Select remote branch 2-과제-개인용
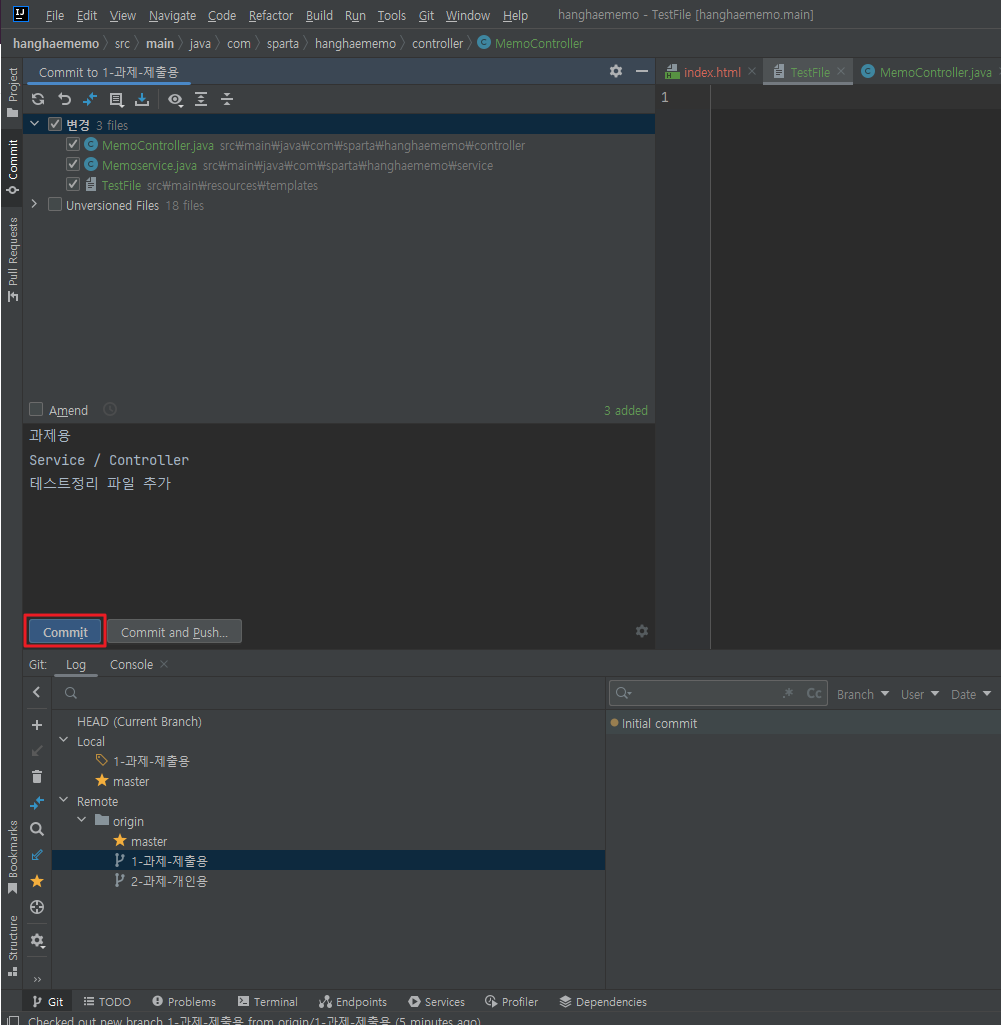This screenshot has width=1001, height=1025. tap(169, 881)
